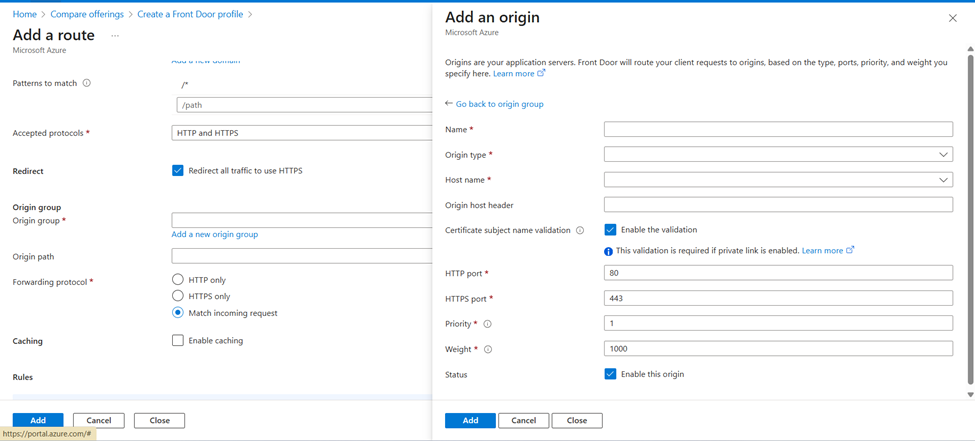The height and width of the screenshot is (441, 975).
Task: Click Go back to origin group link
Action: tap(499, 104)
